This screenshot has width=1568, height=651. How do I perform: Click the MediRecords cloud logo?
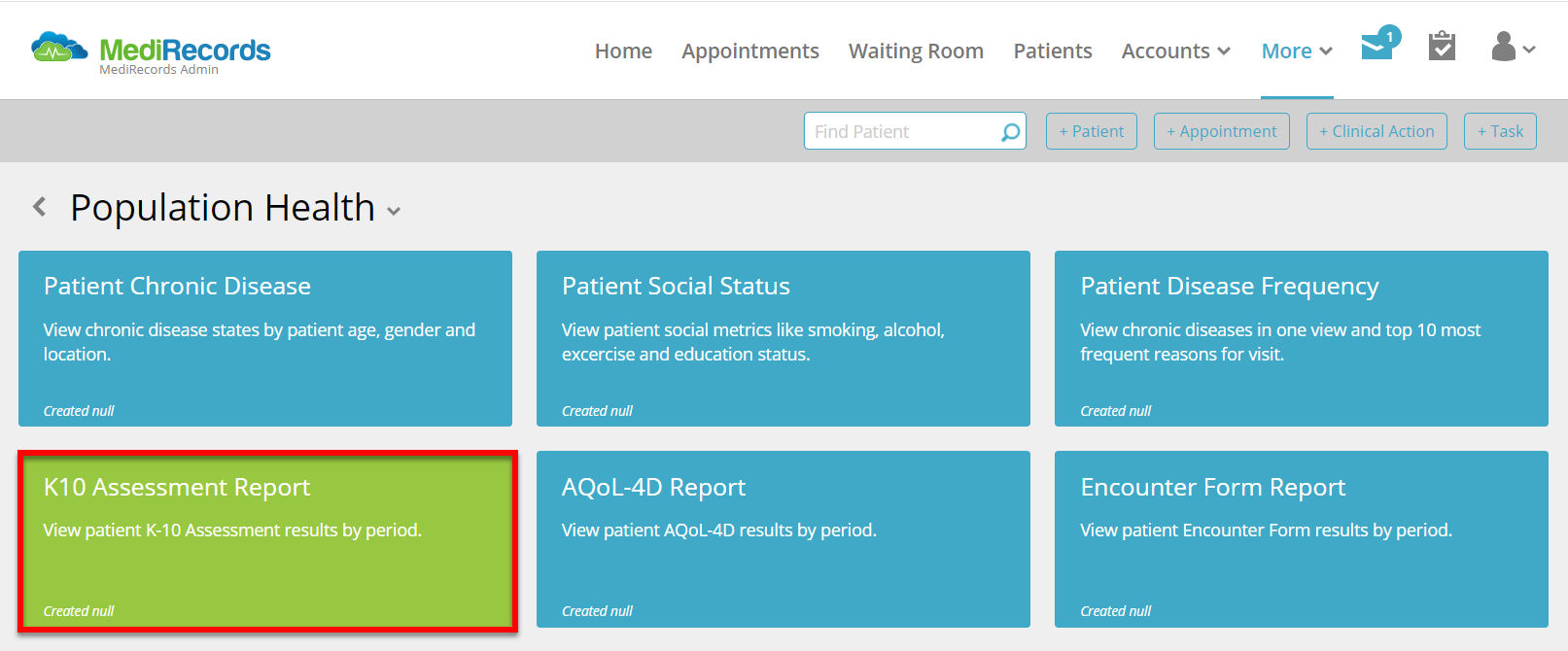pos(58,47)
